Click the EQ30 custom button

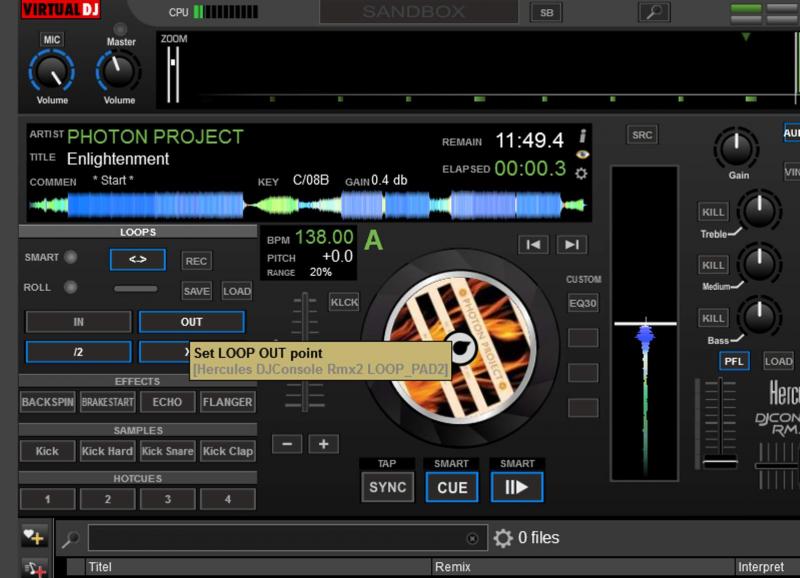pyautogui.click(x=583, y=303)
